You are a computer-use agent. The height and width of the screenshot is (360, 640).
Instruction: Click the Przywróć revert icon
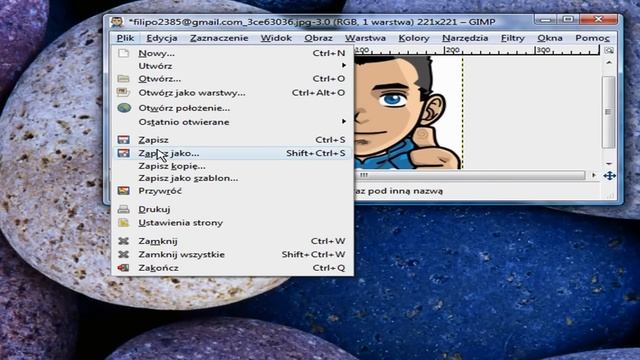click(x=123, y=191)
